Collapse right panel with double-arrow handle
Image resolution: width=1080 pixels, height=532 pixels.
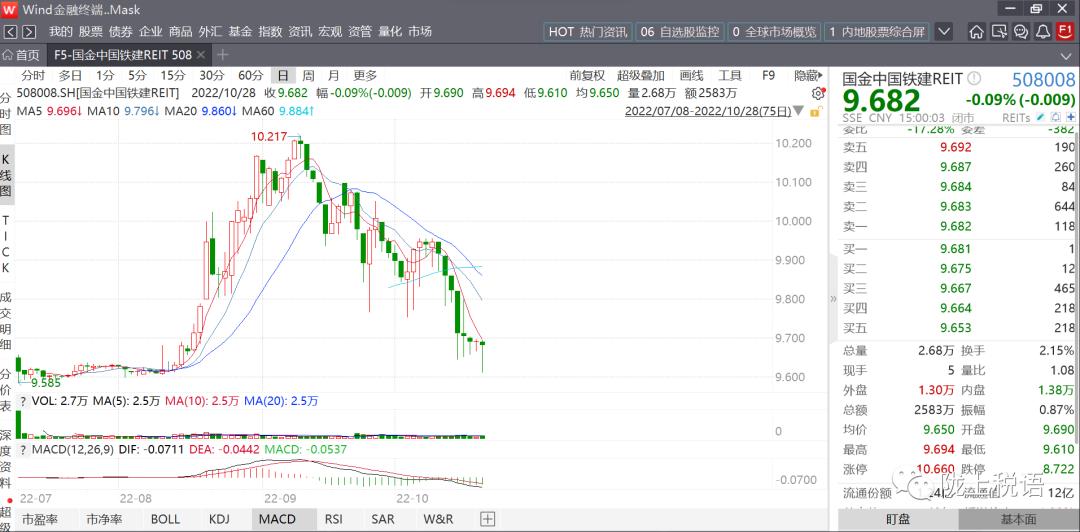pyautogui.click(x=833, y=298)
